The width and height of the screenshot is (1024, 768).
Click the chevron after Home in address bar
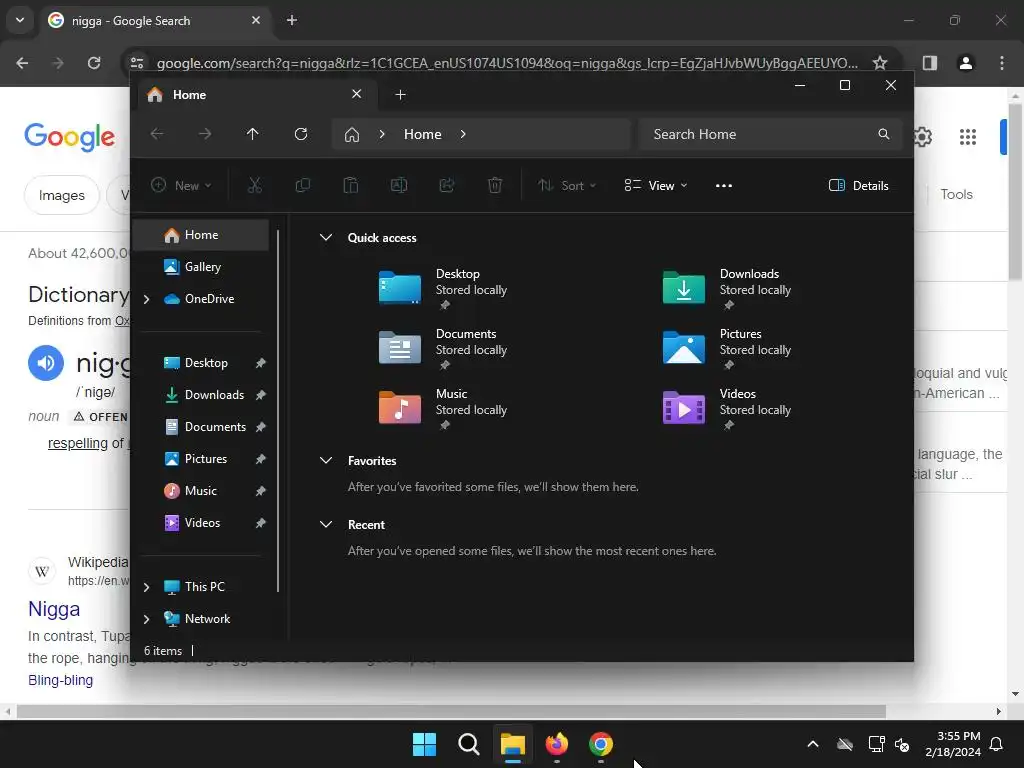point(463,134)
